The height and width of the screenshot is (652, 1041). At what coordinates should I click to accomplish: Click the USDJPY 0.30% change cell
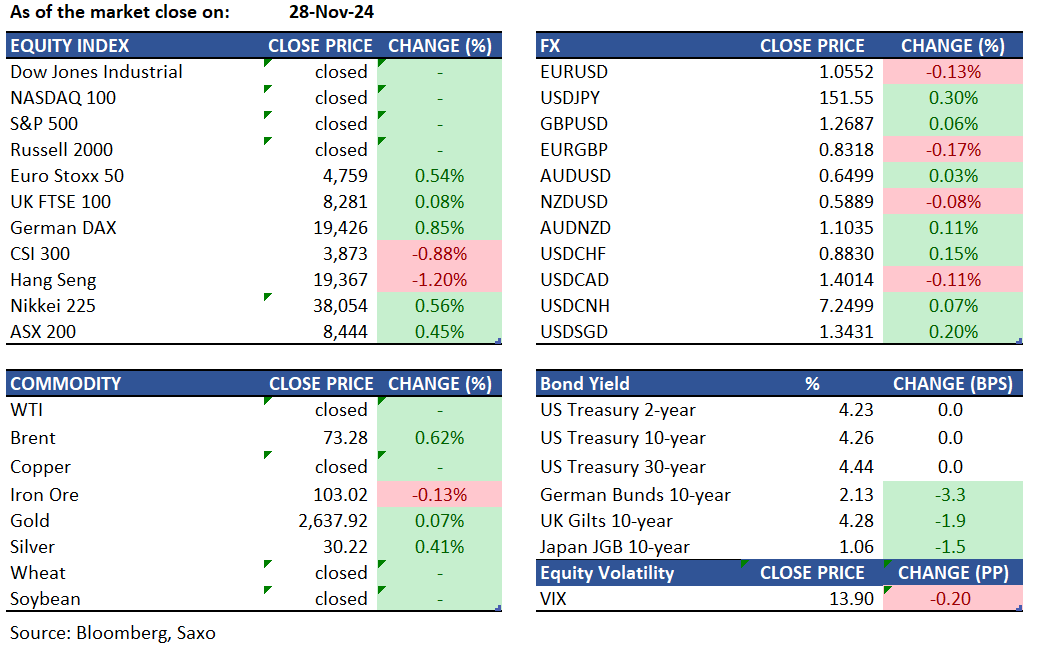[953, 98]
